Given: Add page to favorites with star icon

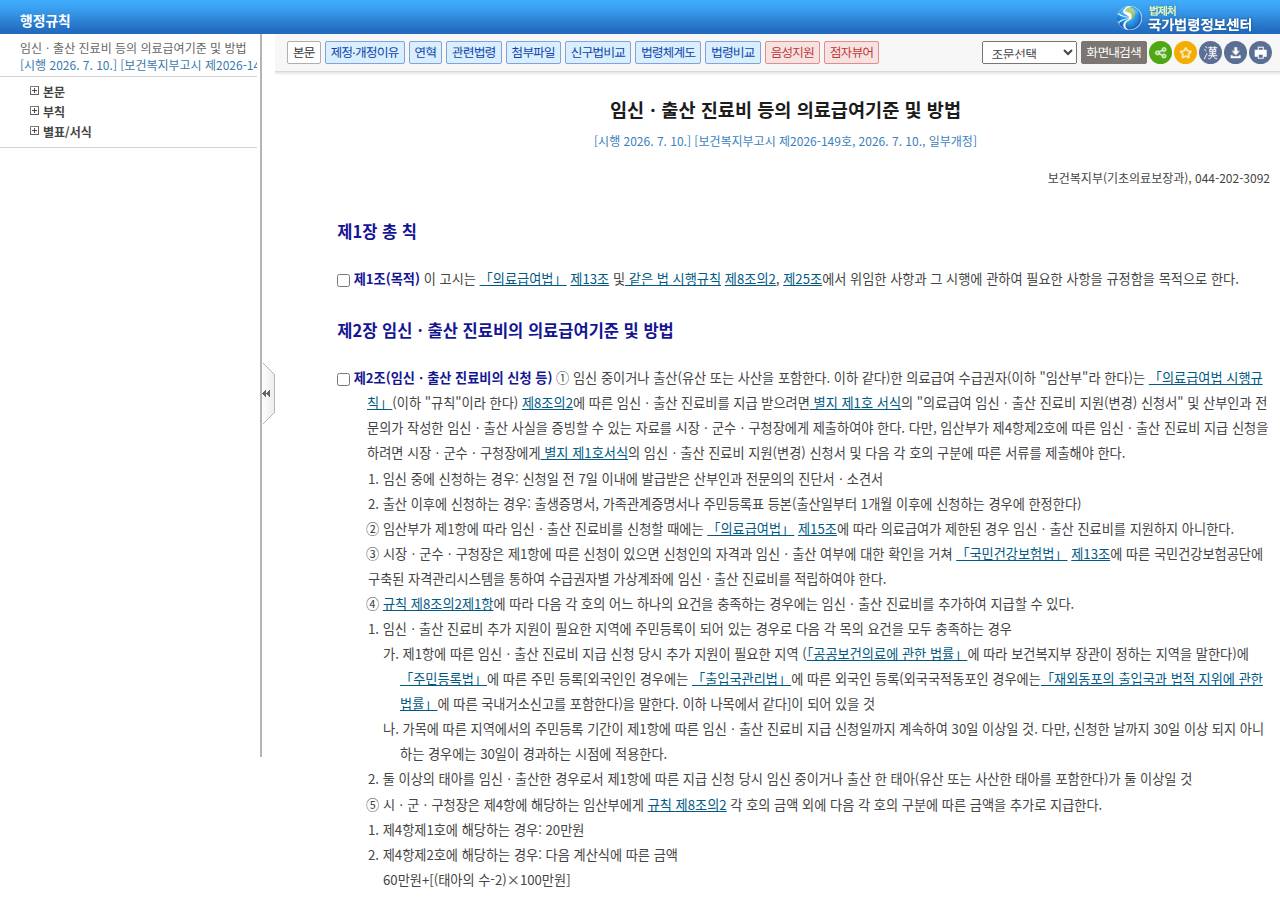Looking at the screenshot, I should pyautogui.click(x=1185, y=53).
